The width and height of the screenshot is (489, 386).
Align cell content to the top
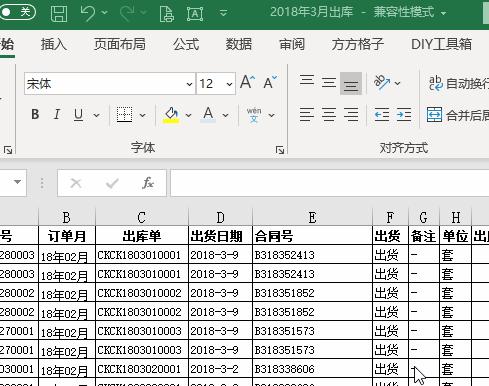(x=307, y=82)
